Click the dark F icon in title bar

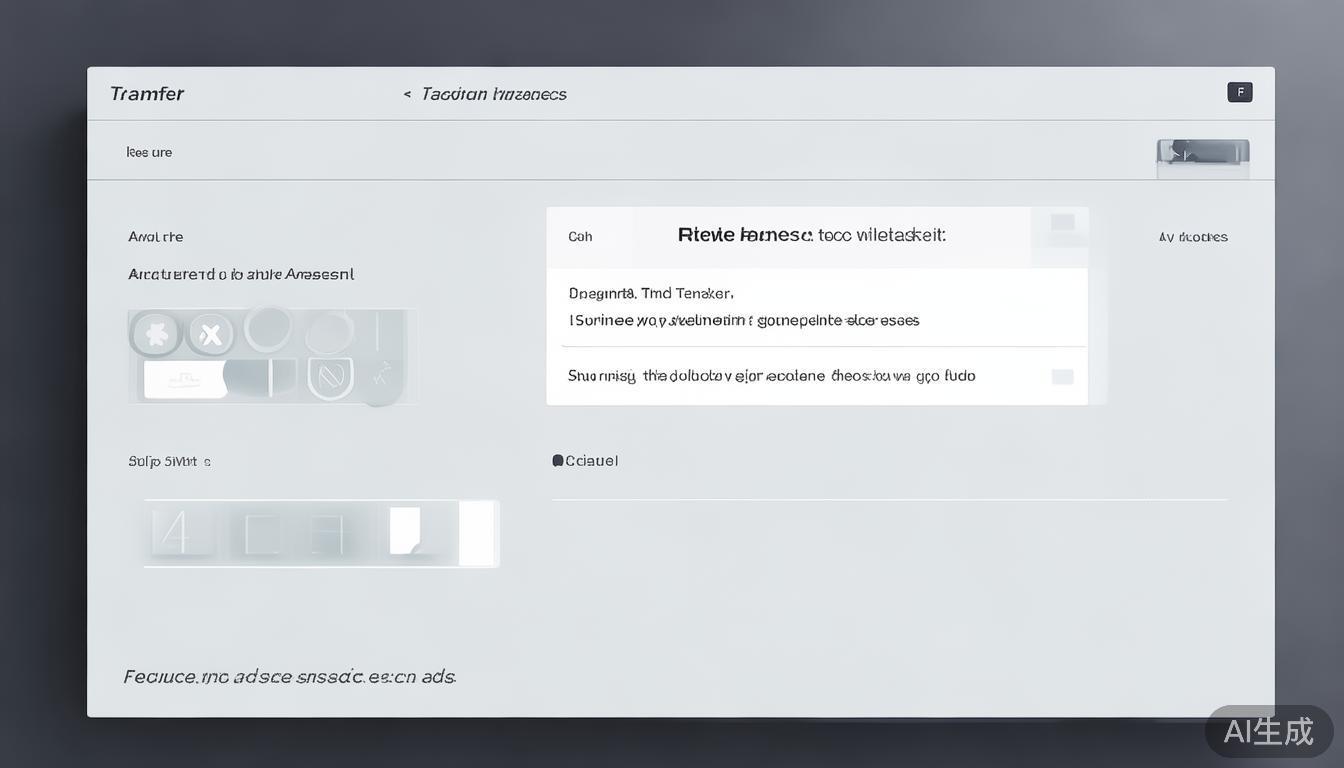[x=1239, y=93]
